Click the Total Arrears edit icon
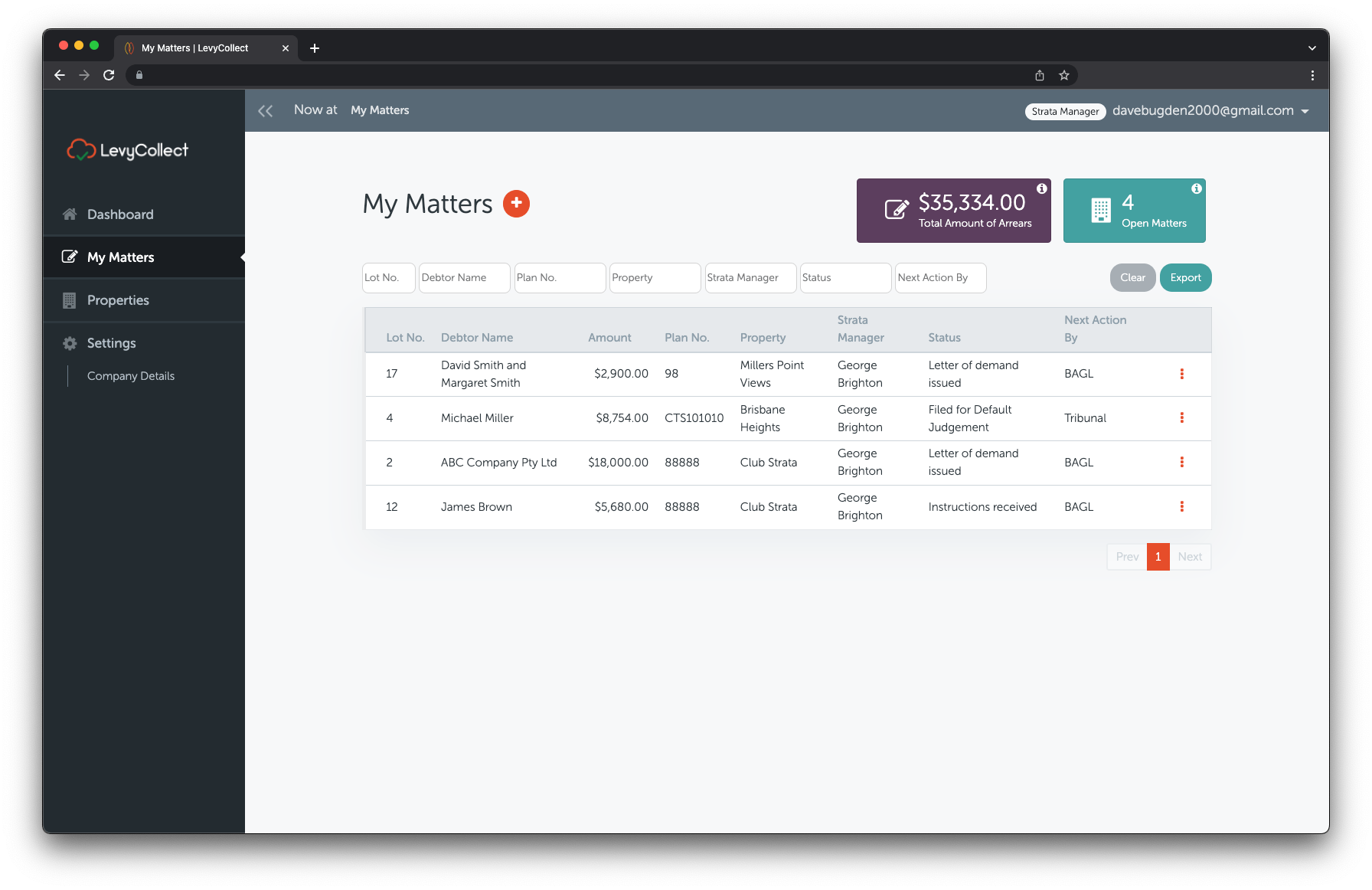 (x=897, y=209)
